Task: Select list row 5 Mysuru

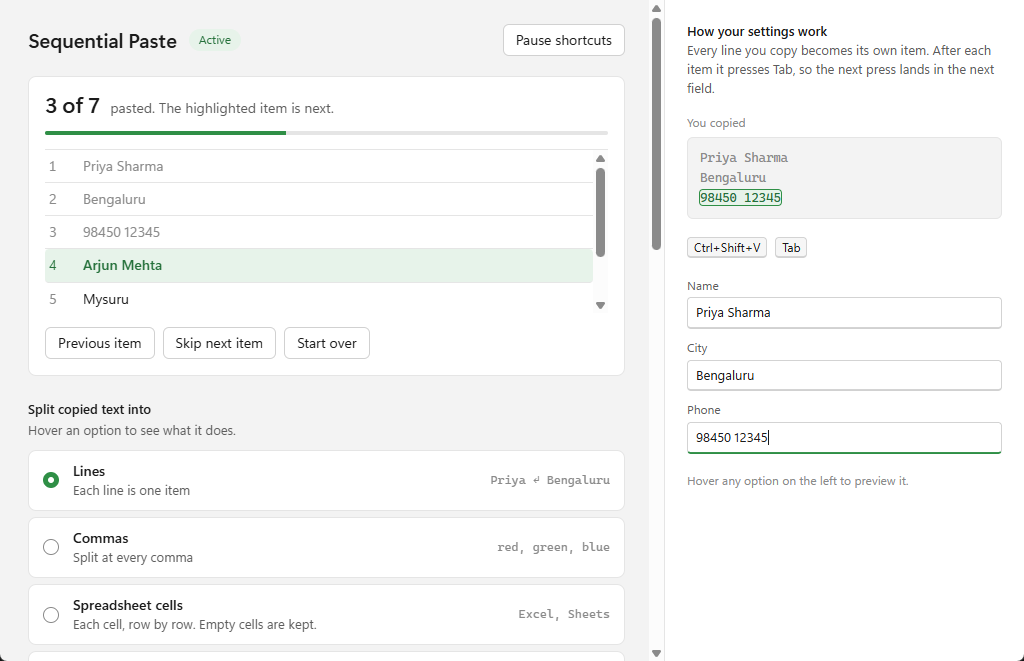Action: 319,299
